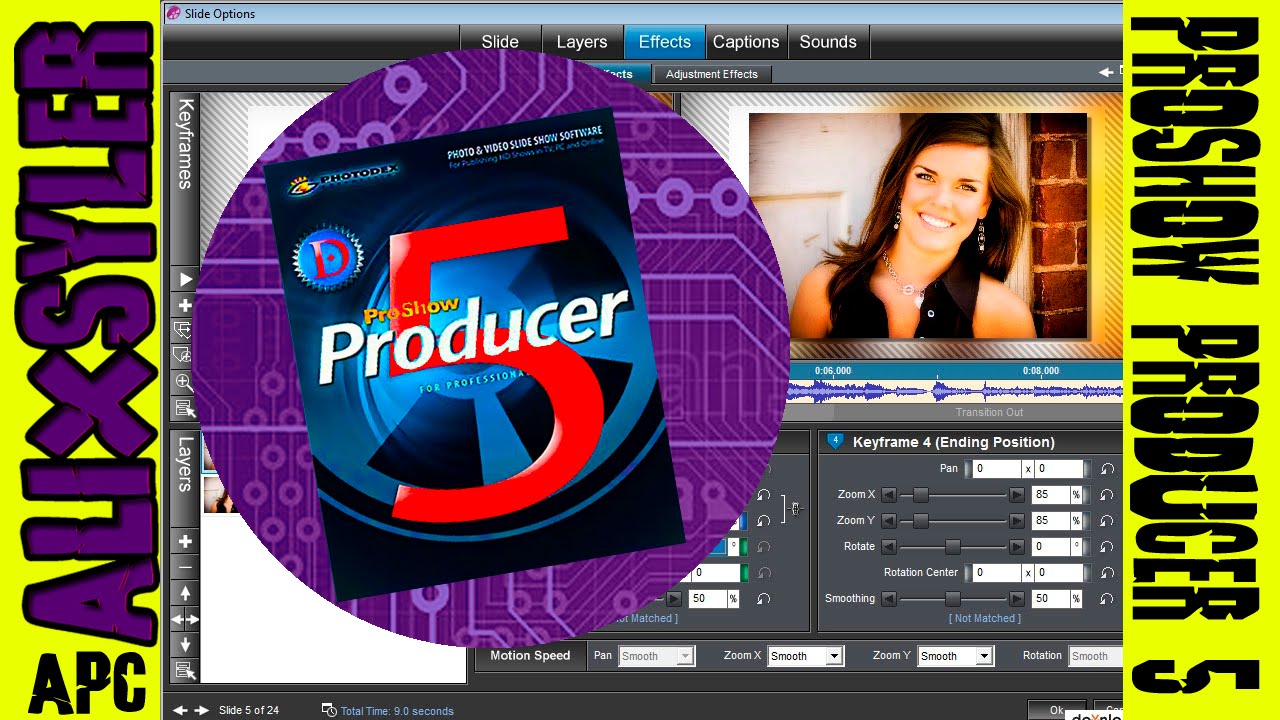1280x720 pixels.
Task: Open the Keyframes toolbar options menu icon
Action: (185, 408)
